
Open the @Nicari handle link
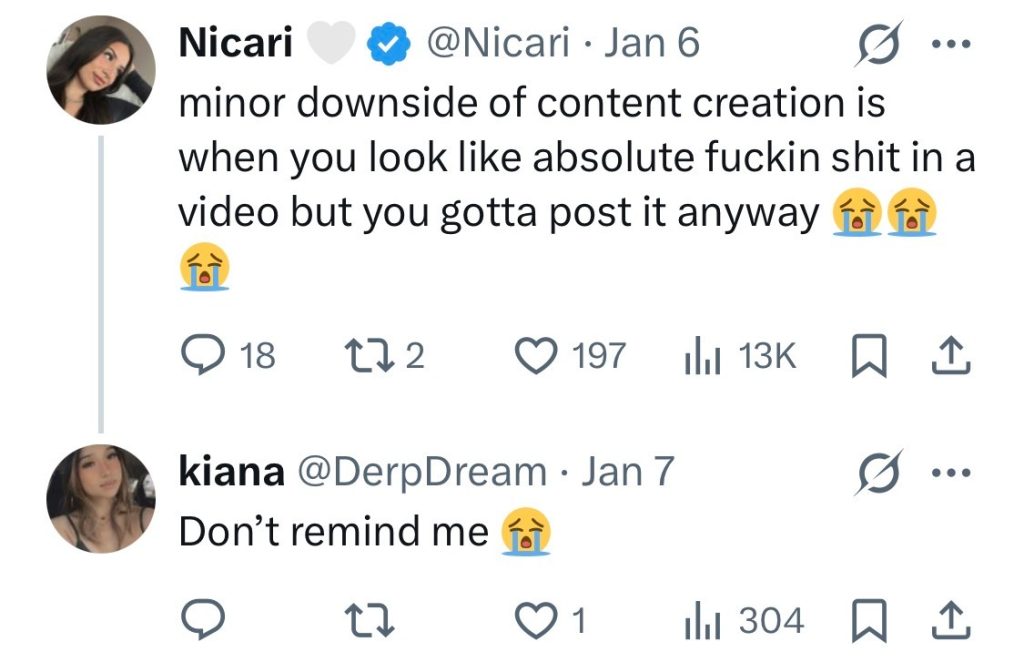498,44
